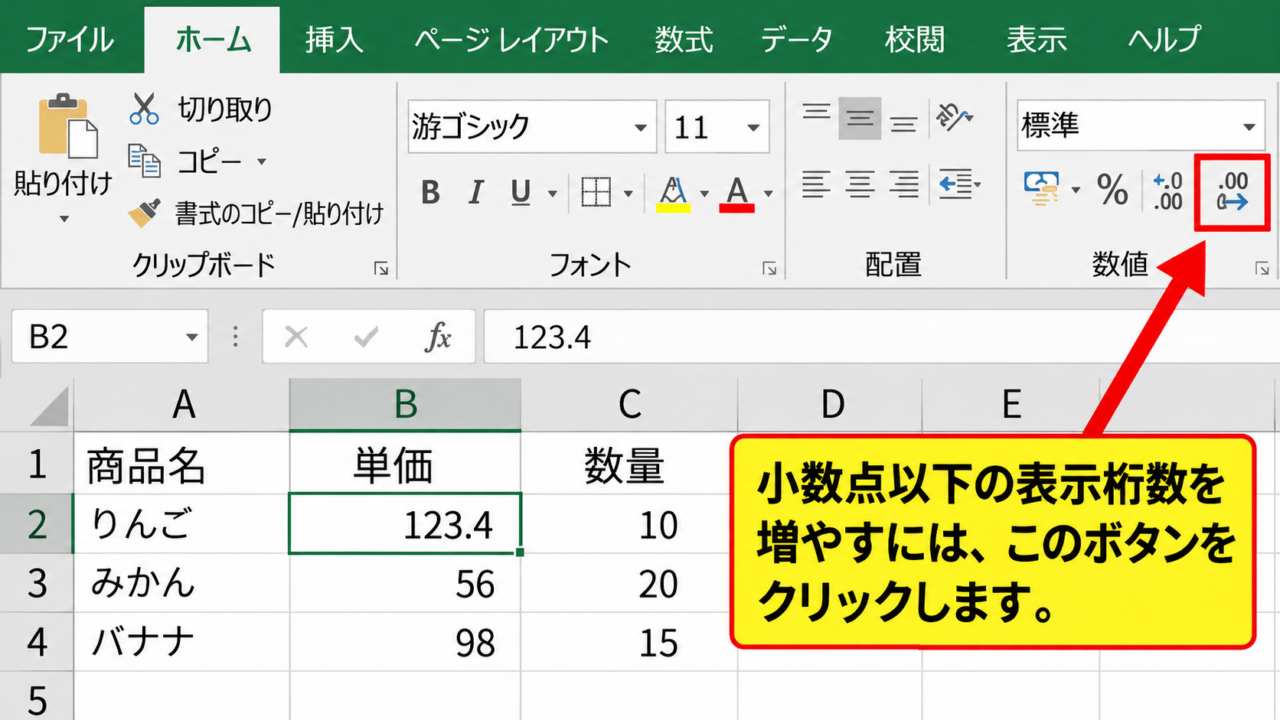Viewport: 1280px width, 720px height.
Task: Open clipboard group dialog launcher
Action: click(380, 268)
